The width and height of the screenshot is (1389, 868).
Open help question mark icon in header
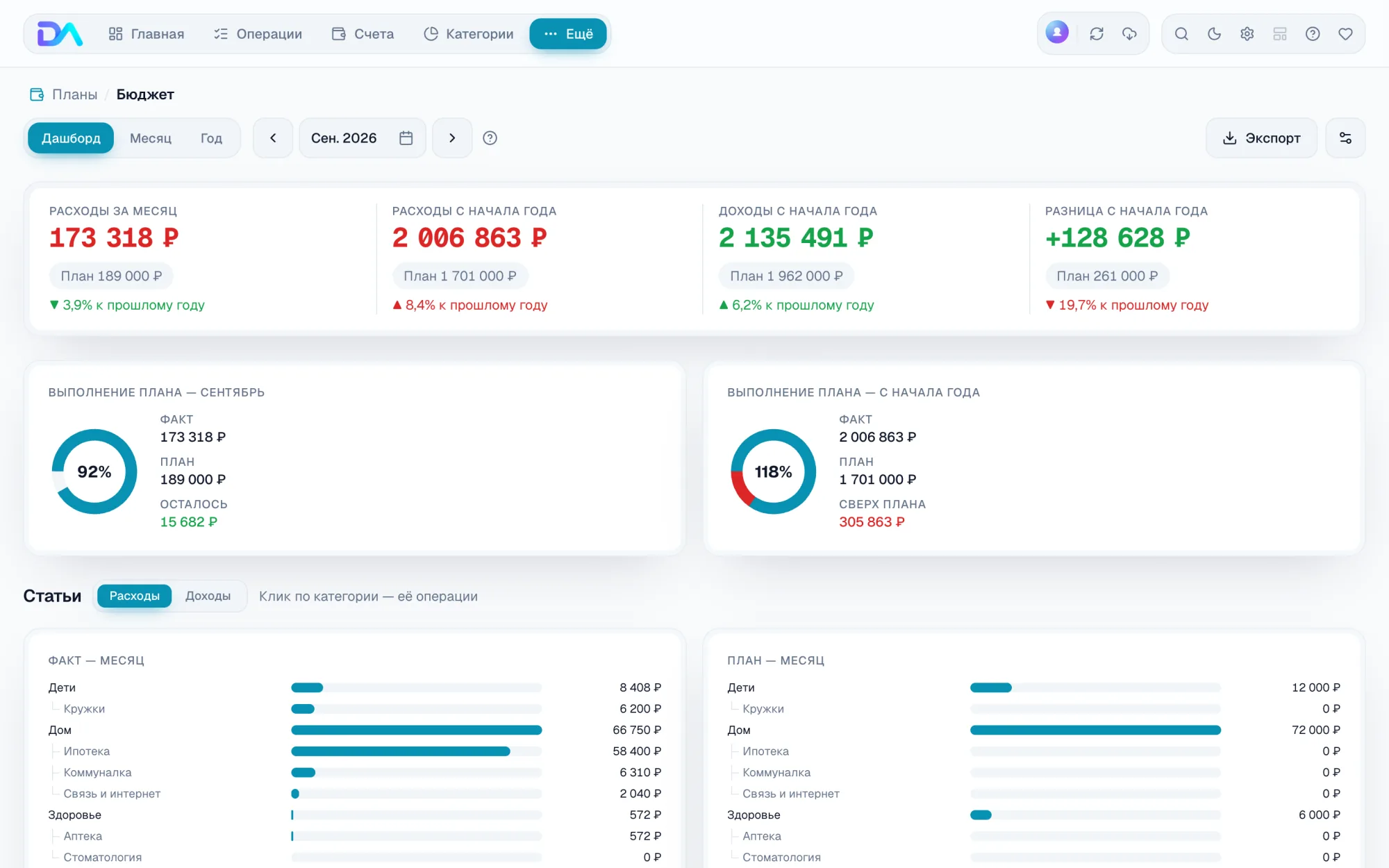click(1313, 33)
